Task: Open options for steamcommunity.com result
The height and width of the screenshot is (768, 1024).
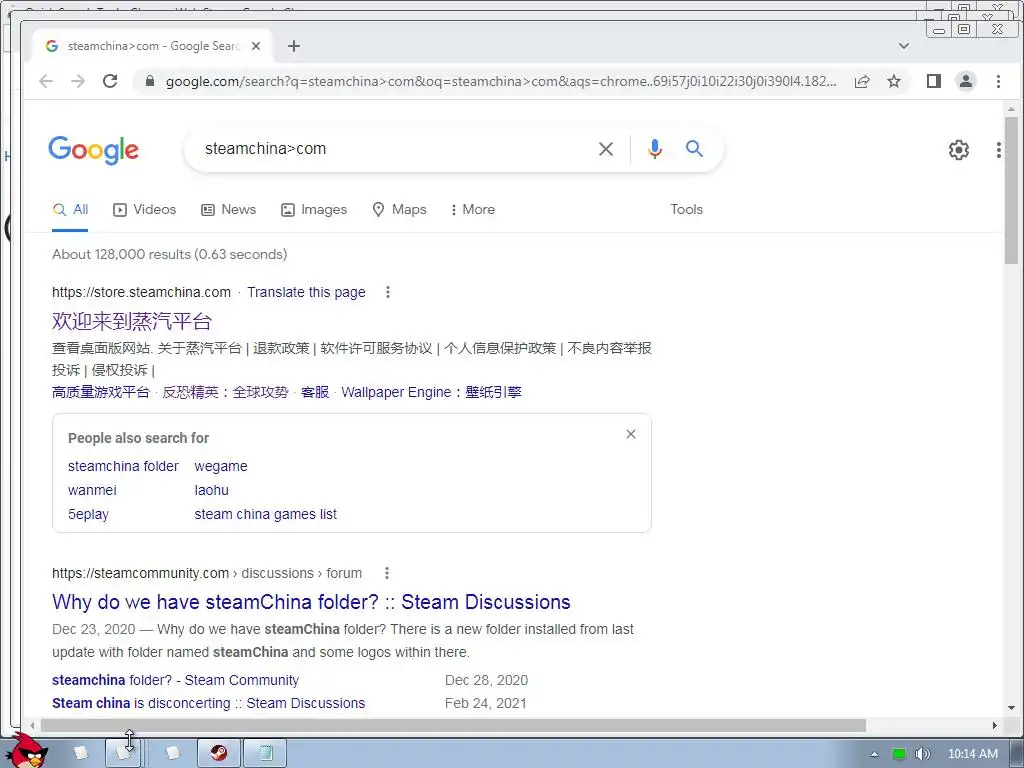Action: click(387, 573)
